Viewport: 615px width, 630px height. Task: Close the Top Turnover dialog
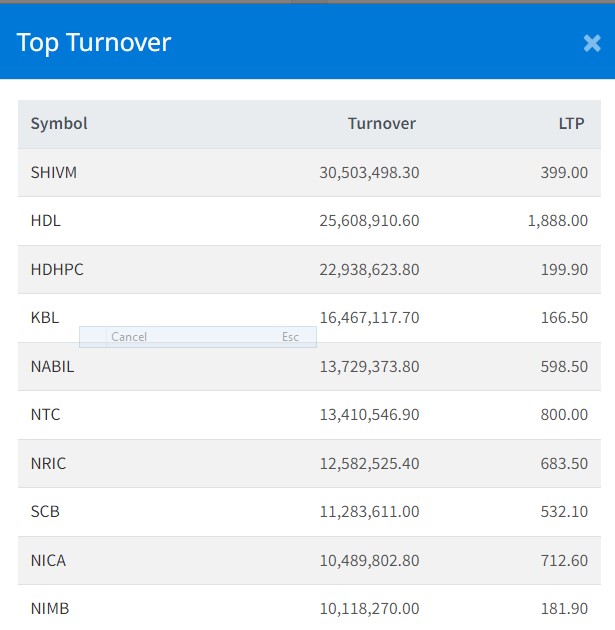click(x=591, y=43)
